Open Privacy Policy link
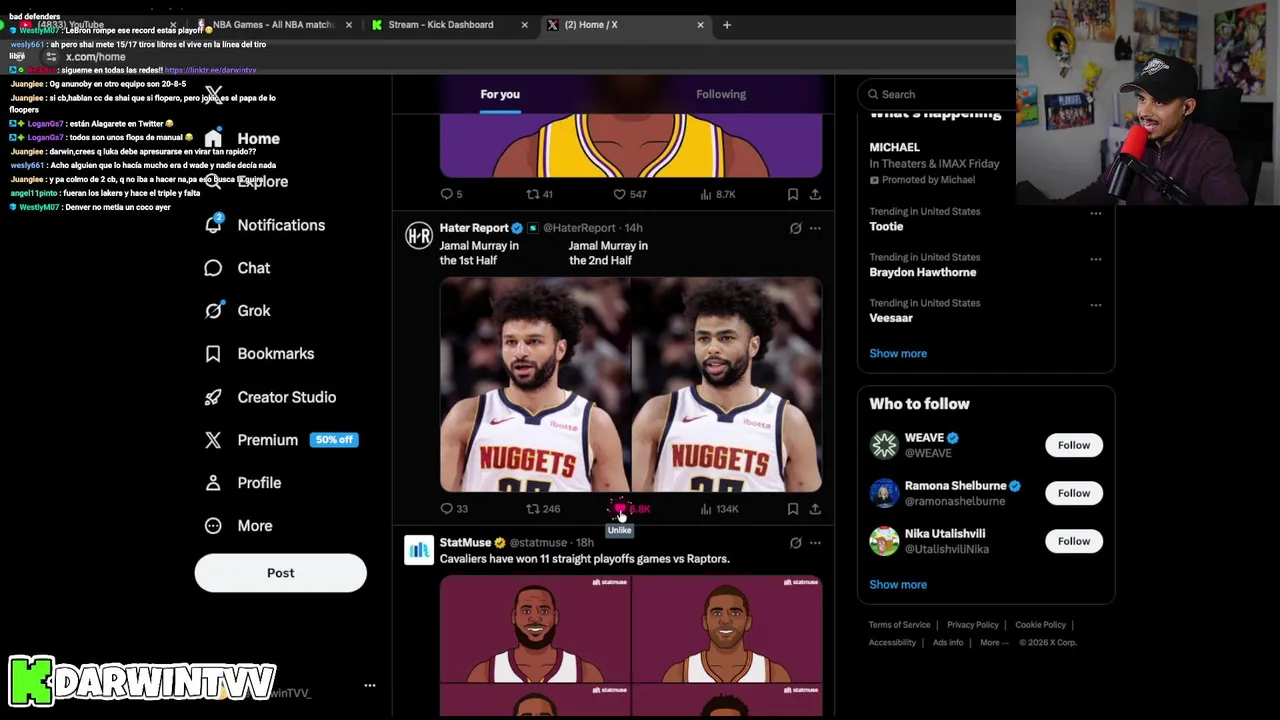This screenshot has width=1280, height=720. click(973, 625)
